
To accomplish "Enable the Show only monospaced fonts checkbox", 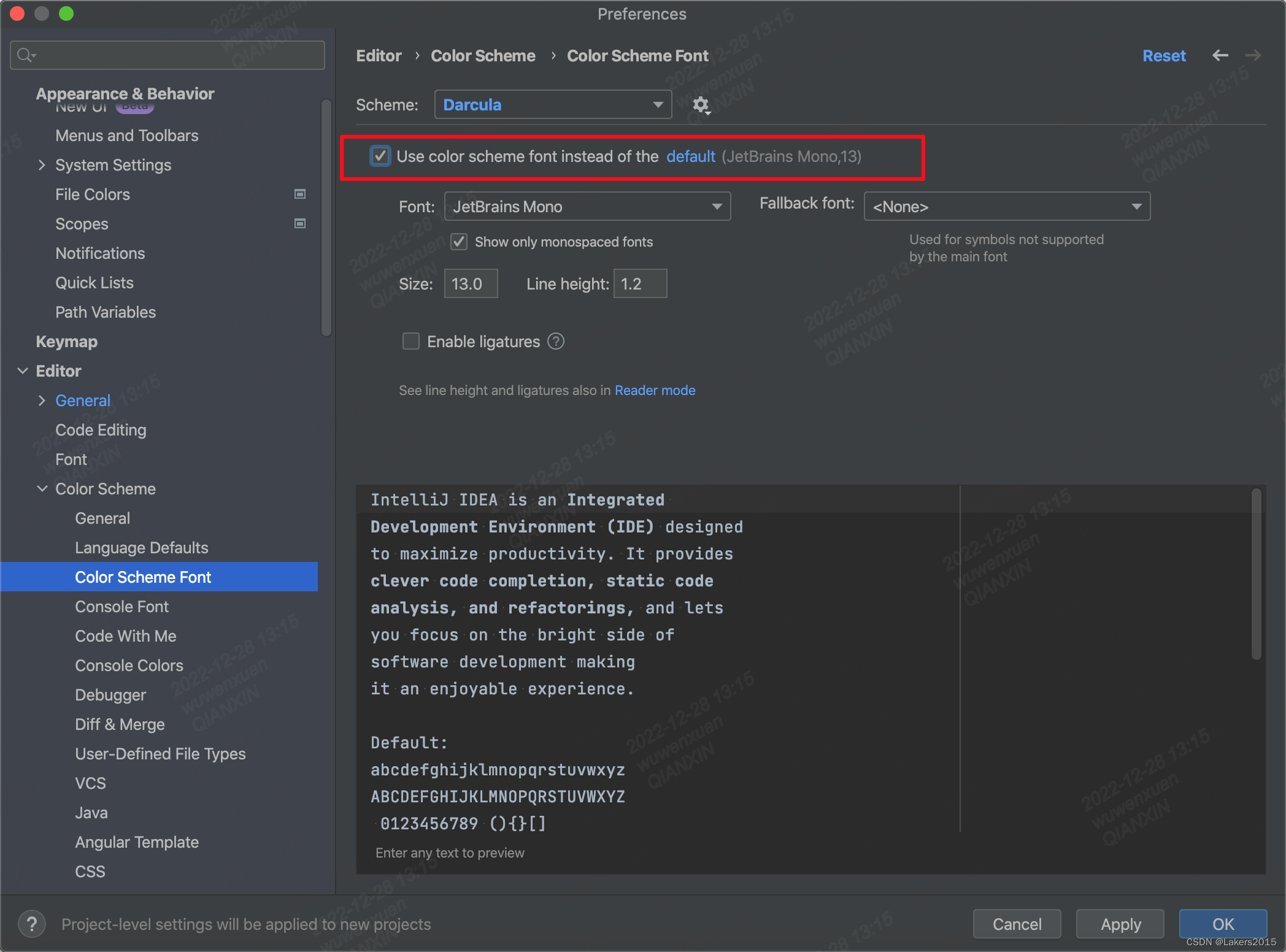I will (460, 241).
